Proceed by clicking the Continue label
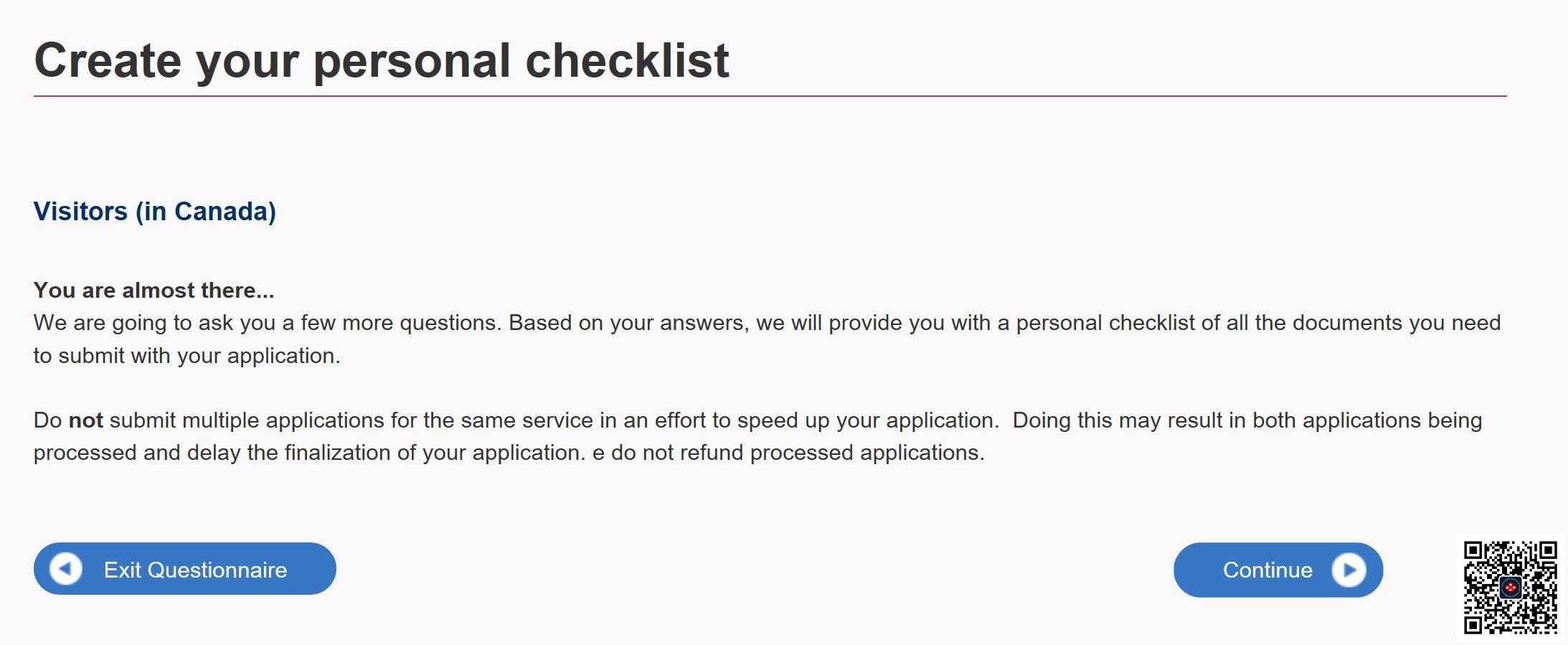This screenshot has width=1568, height=645. click(x=1267, y=570)
